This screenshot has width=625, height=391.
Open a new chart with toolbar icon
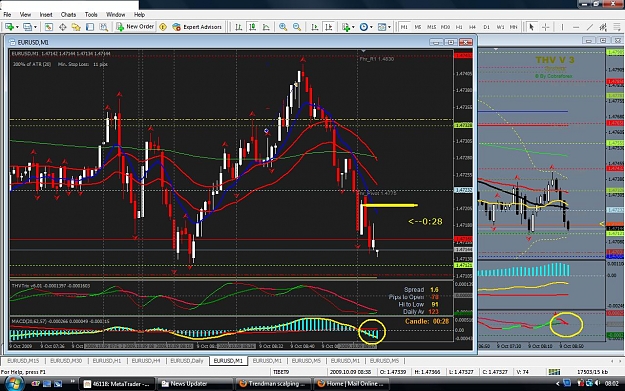pyautogui.click(x=9, y=27)
